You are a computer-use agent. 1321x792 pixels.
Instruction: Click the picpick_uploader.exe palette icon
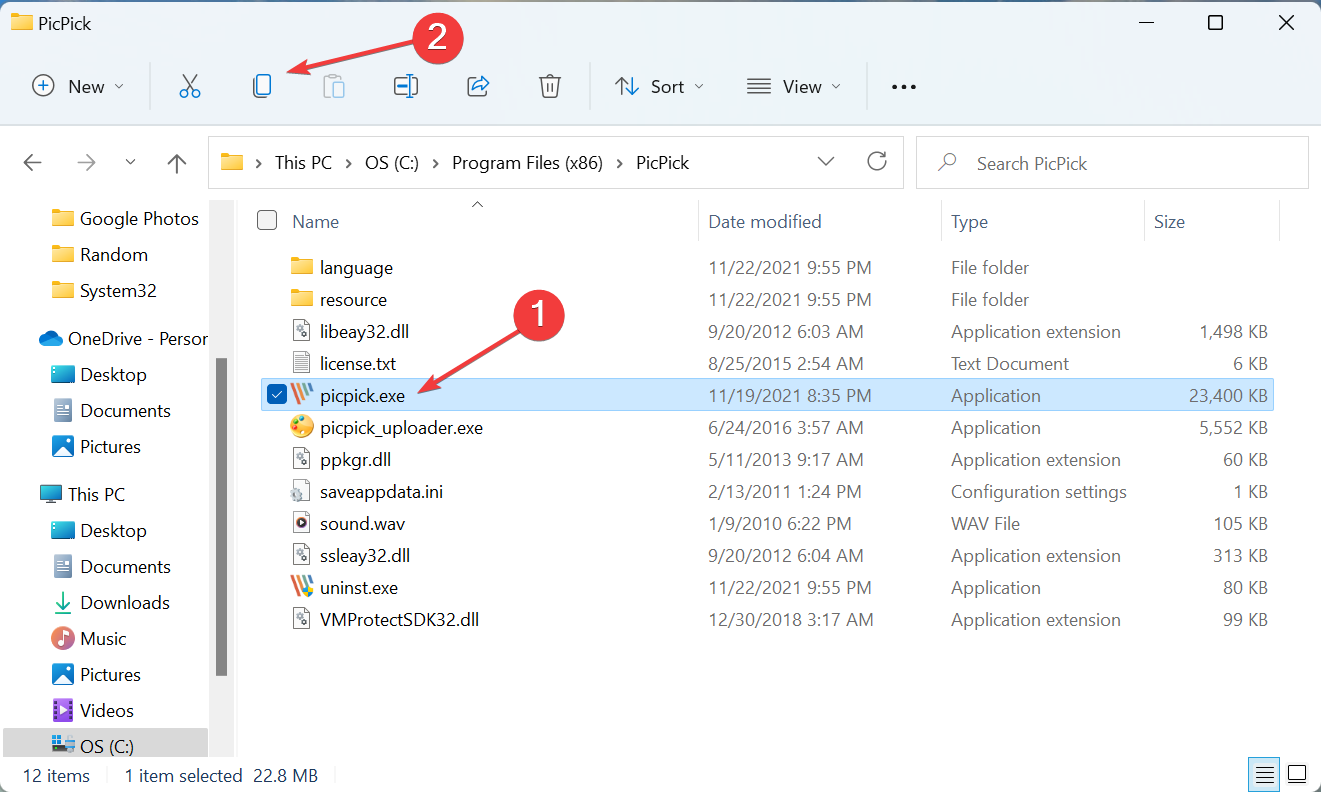pos(301,427)
